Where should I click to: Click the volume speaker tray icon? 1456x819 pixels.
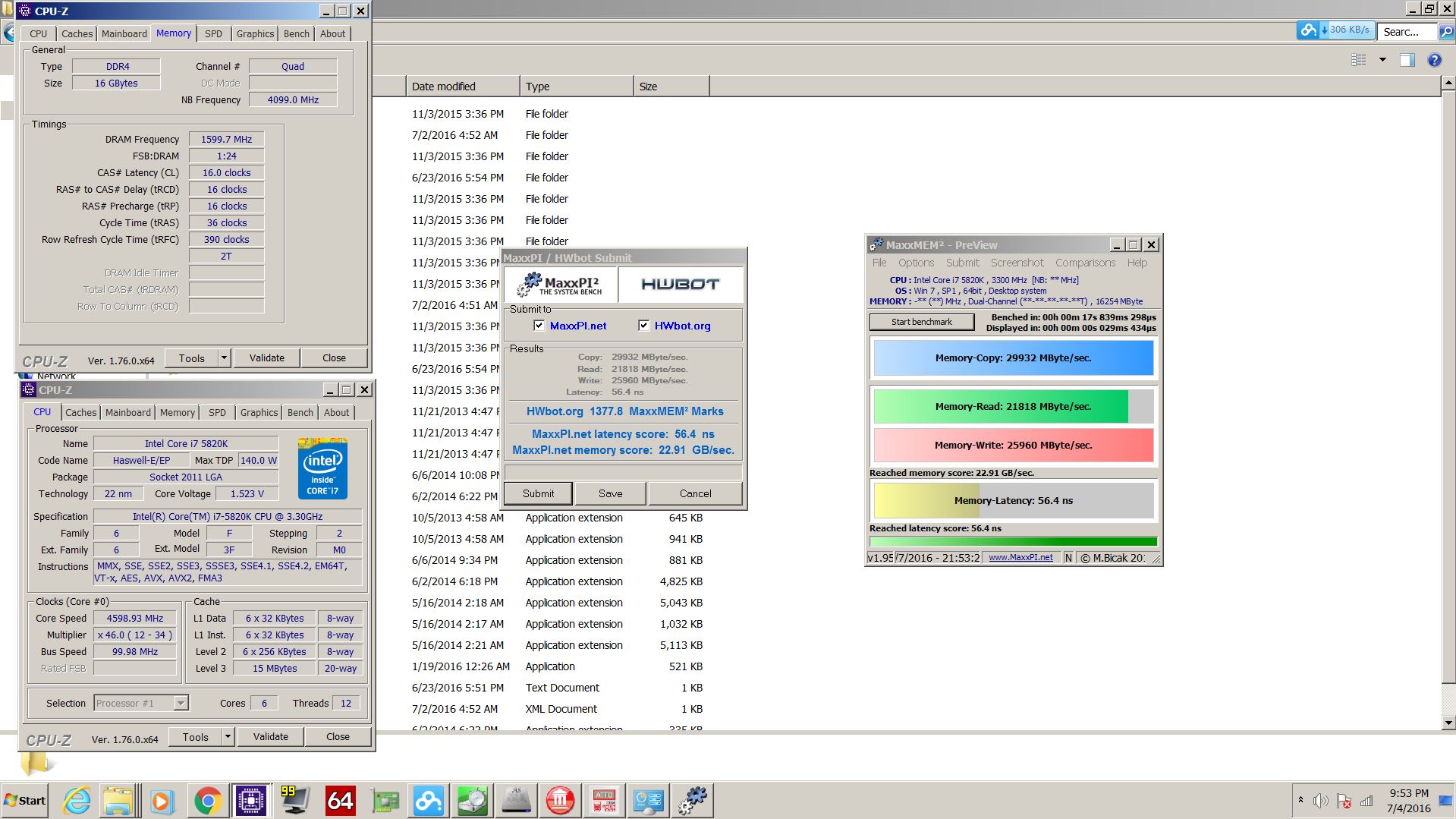click(x=1321, y=801)
